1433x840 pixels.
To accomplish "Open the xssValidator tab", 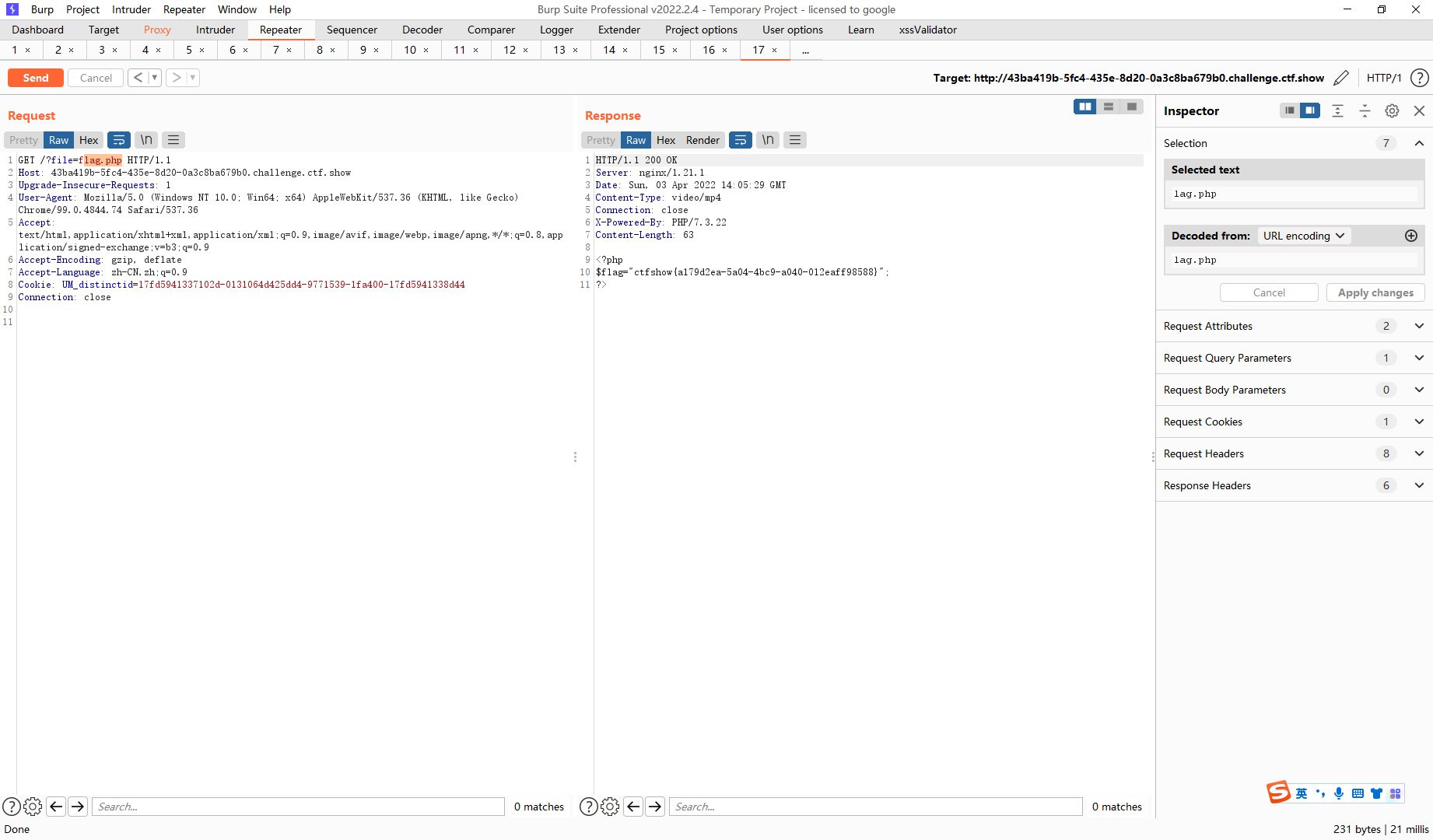I will (x=928, y=30).
